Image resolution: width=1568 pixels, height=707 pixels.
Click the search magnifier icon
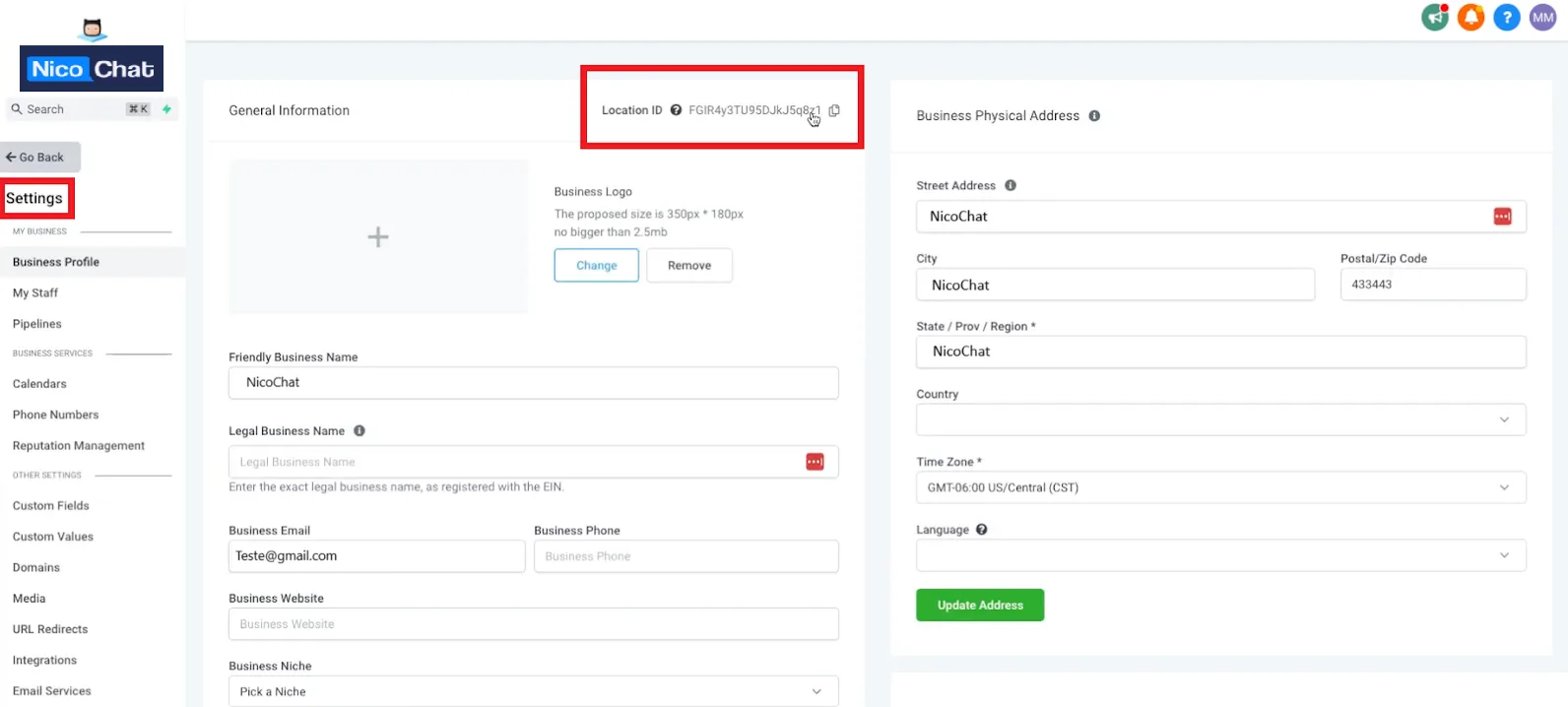coord(17,109)
